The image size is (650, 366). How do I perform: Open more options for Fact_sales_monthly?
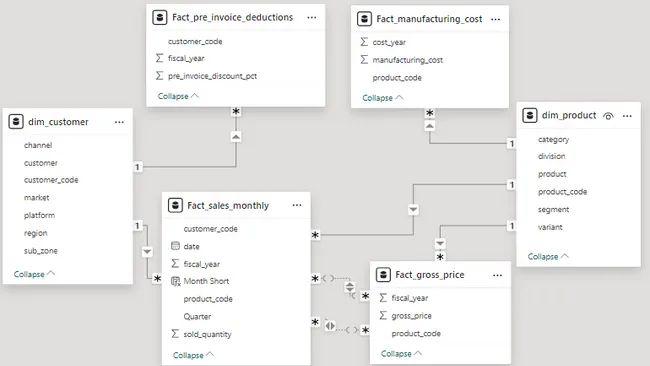tap(297, 205)
